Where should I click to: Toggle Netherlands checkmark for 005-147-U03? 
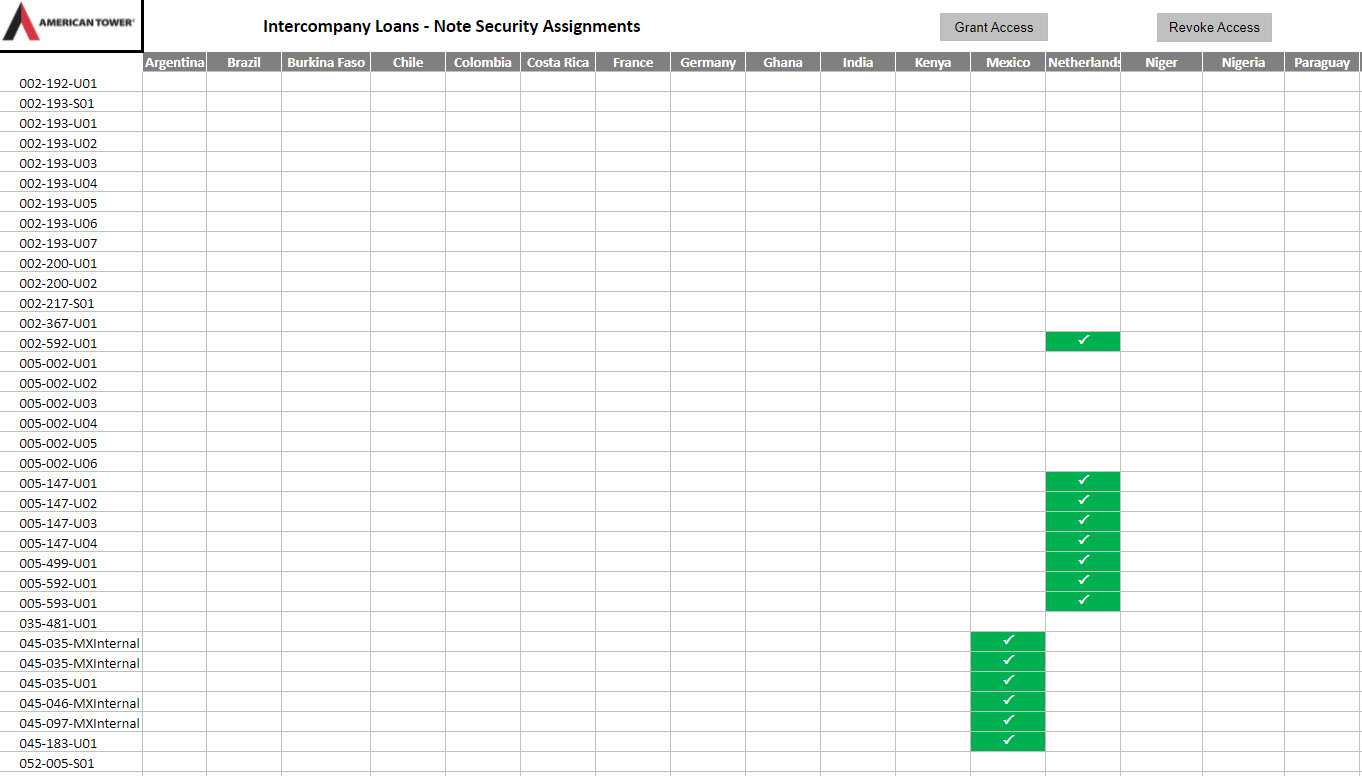pos(1083,522)
